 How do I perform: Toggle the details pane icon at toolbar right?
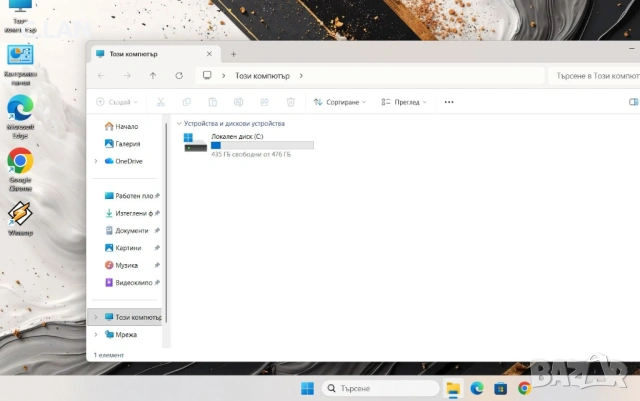point(633,102)
